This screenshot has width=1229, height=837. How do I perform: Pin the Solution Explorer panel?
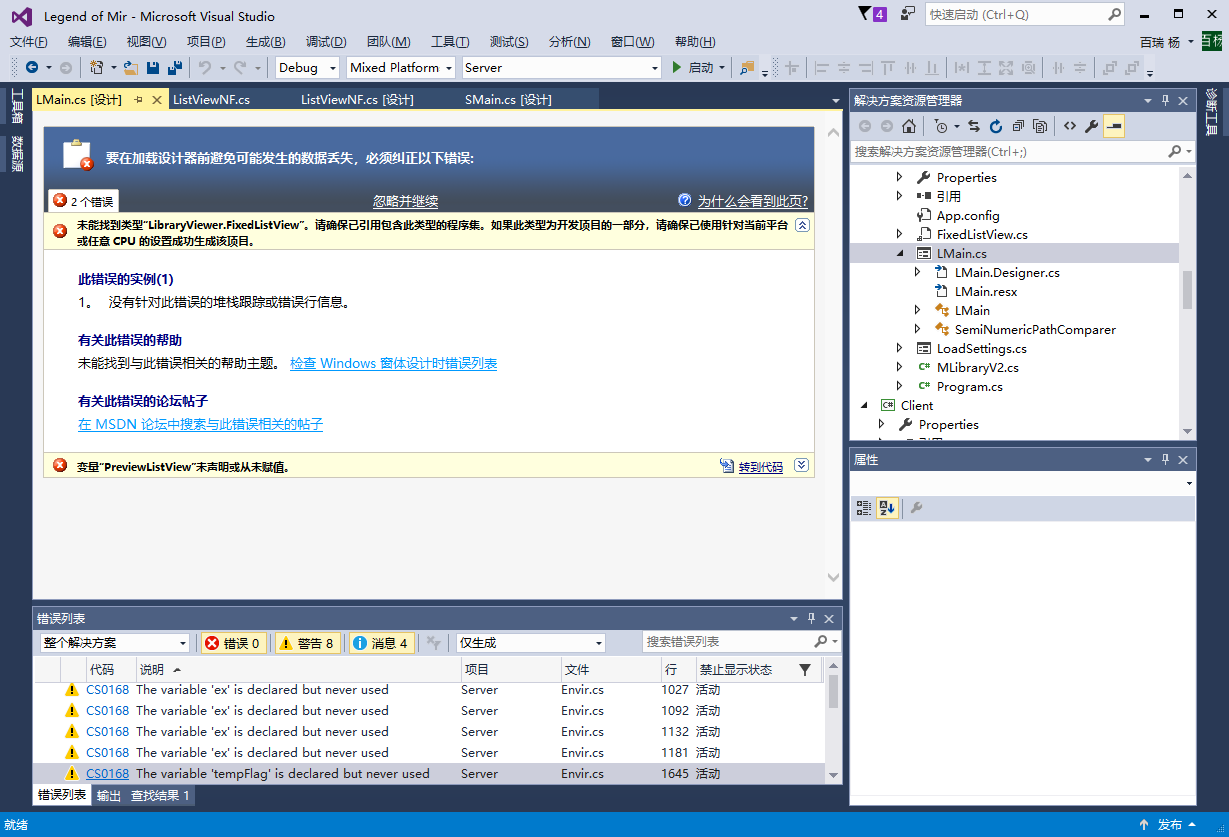coord(1165,101)
